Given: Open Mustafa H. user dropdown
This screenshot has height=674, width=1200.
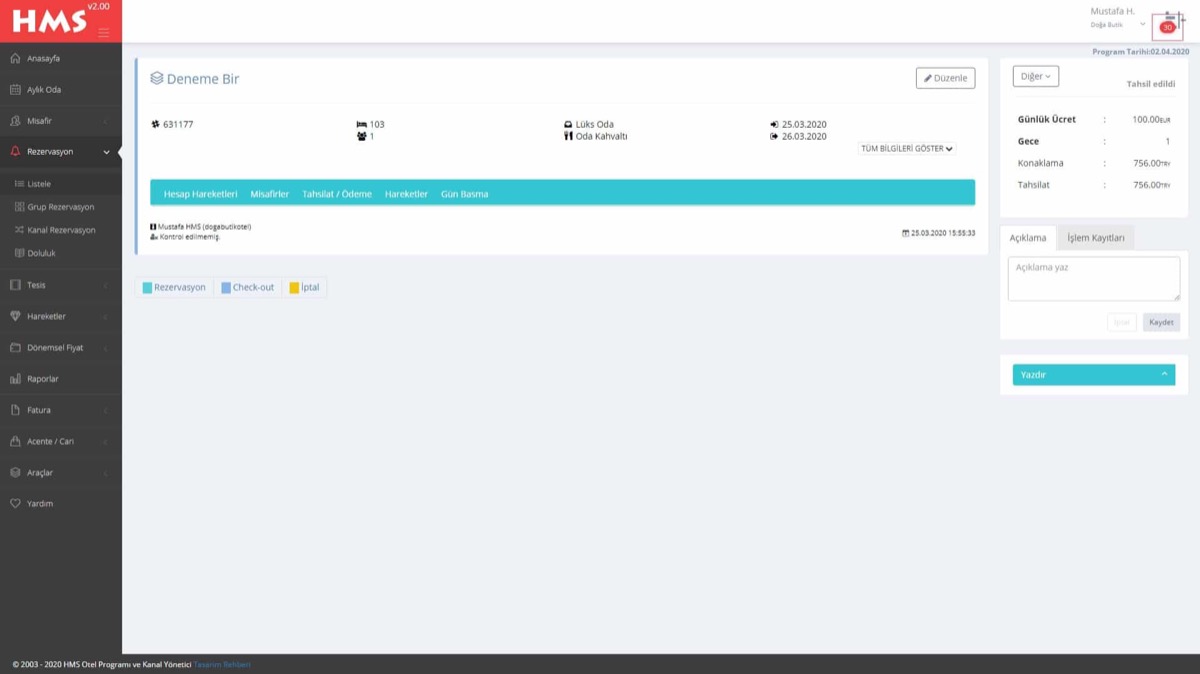Looking at the screenshot, I should pyautogui.click(x=1118, y=17).
